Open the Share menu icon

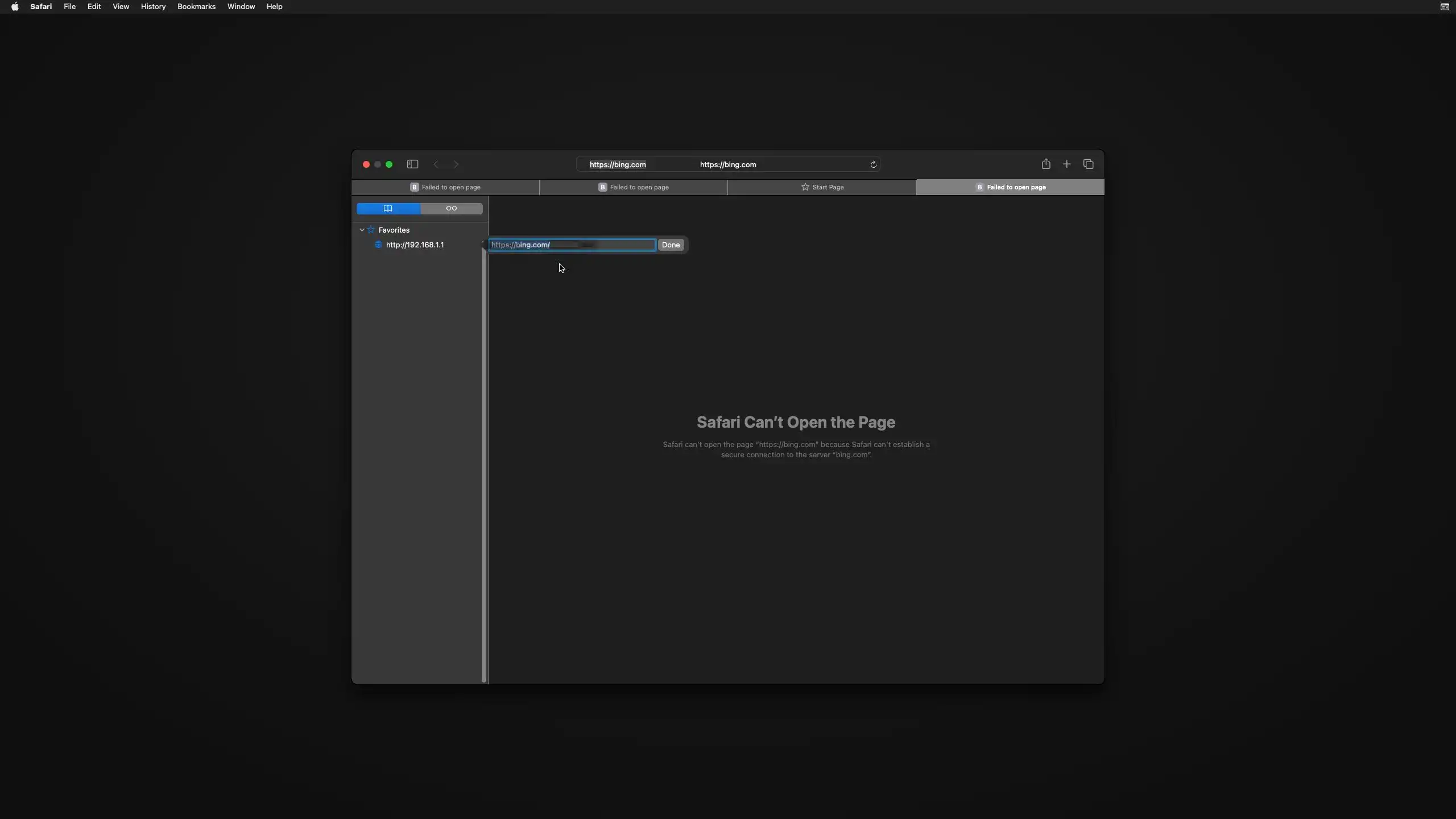(x=1045, y=164)
